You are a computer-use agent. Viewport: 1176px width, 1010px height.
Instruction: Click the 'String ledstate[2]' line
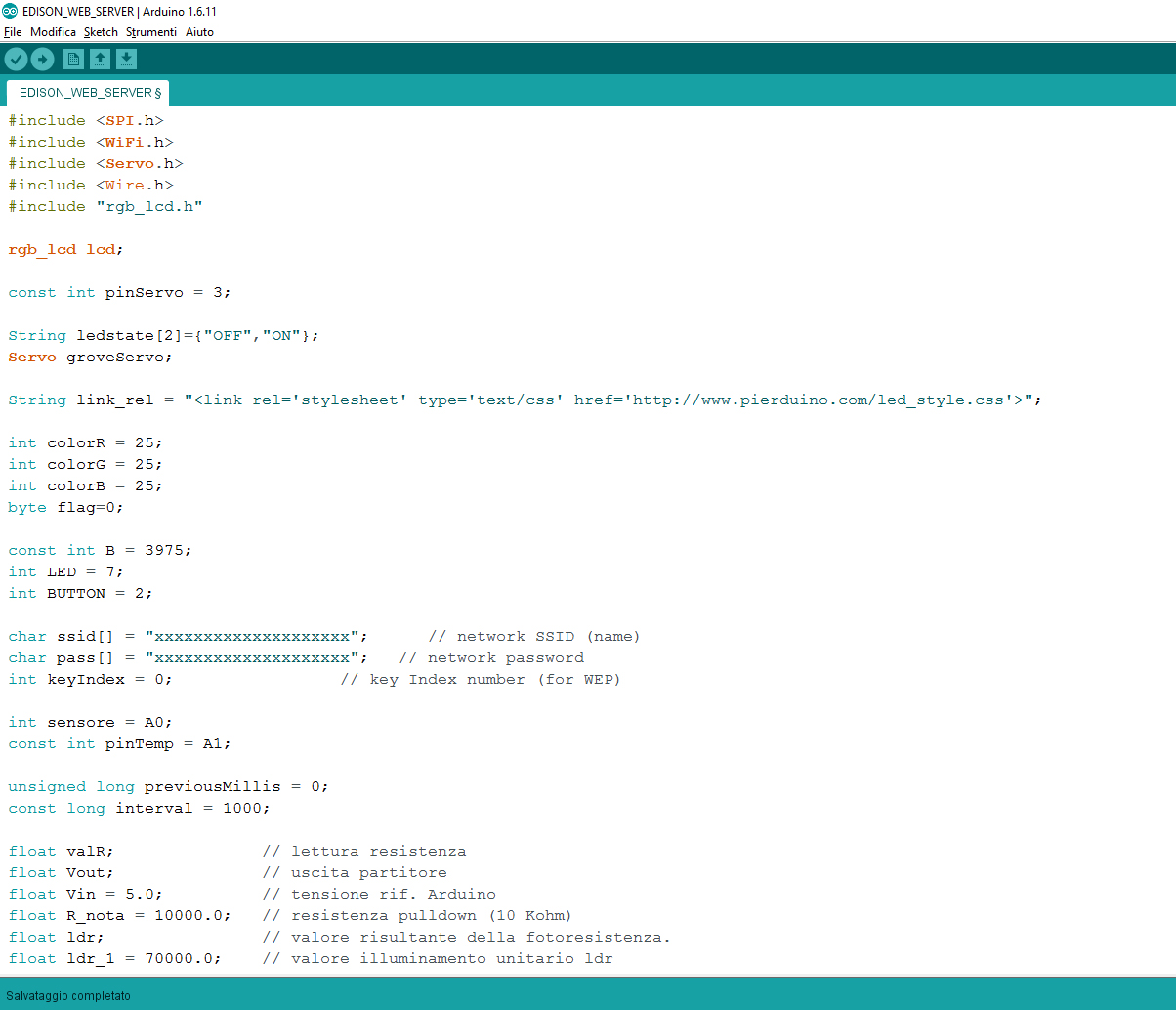coord(164,335)
